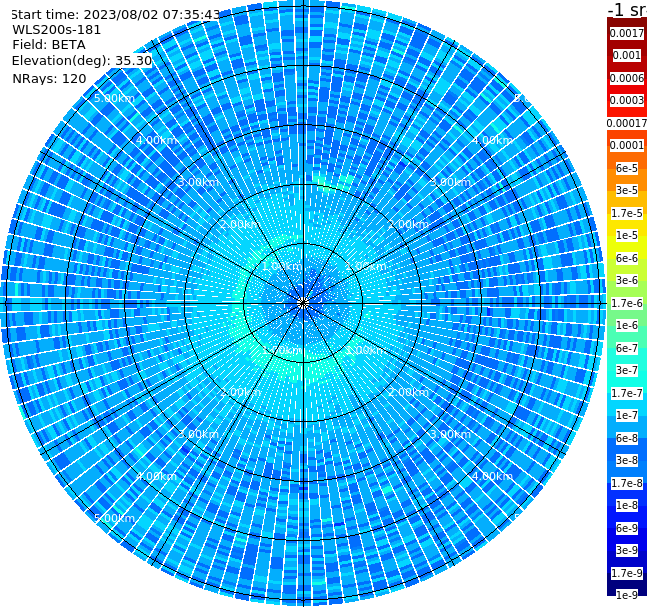Screen dimensions: 647x607
Task: Click the 0.001 colorbar tick label
Action: pos(627,55)
